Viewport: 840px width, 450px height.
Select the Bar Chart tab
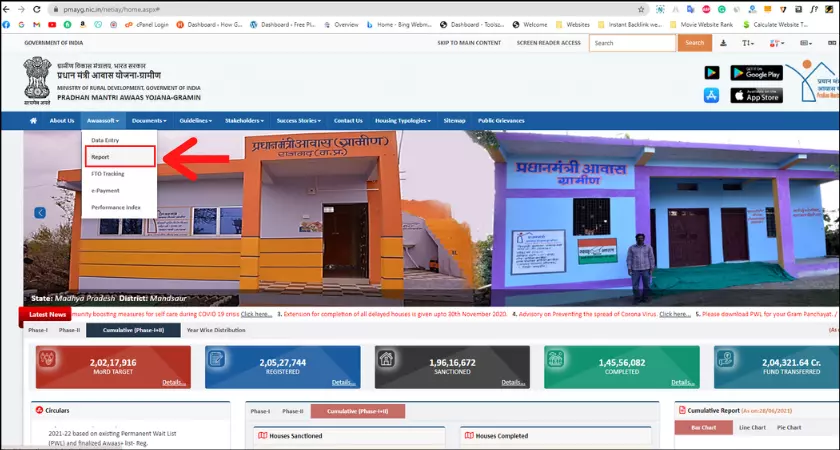pyautogui.click(x=703, y=428)
